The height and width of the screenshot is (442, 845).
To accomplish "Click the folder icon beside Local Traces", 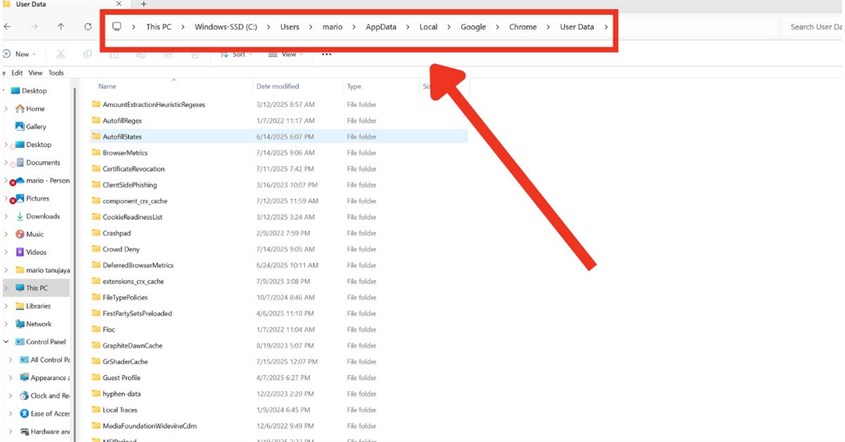I will 96,410.
